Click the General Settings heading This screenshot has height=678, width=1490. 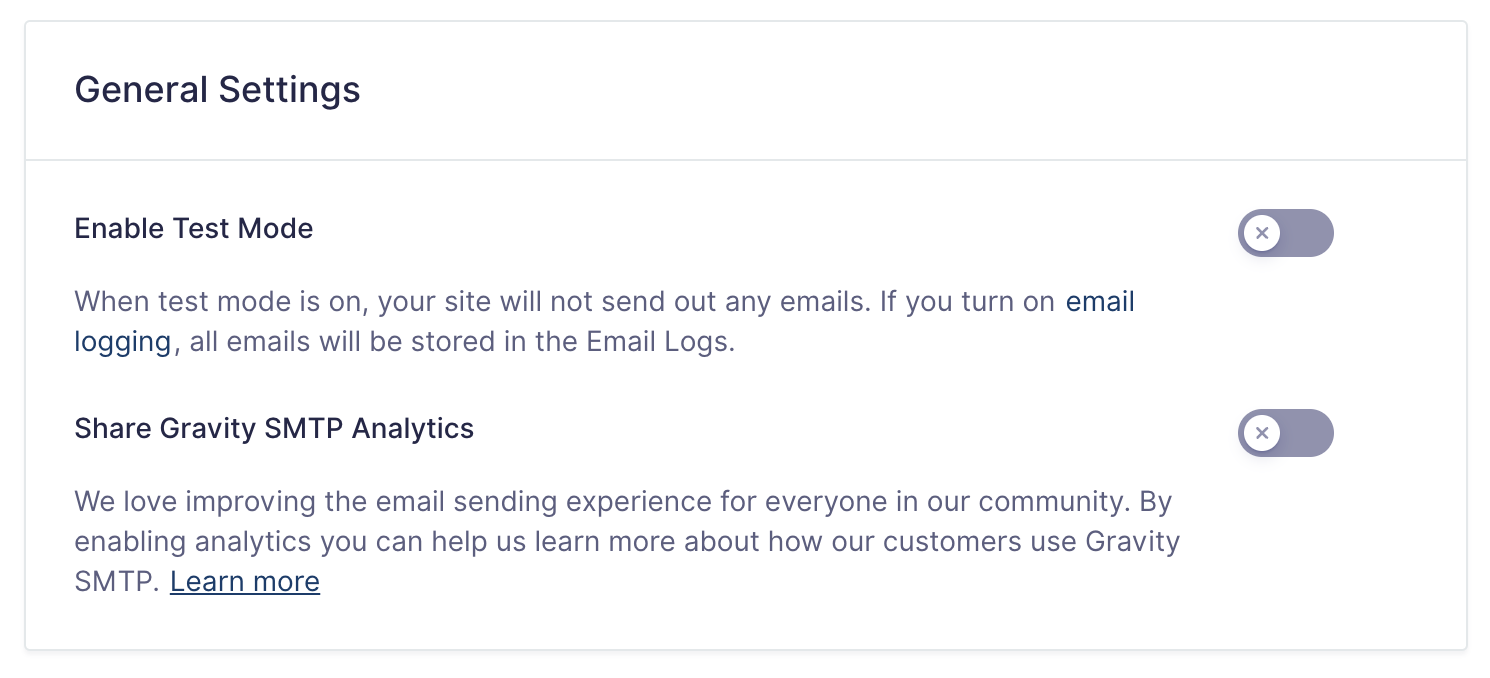point(217,90)
